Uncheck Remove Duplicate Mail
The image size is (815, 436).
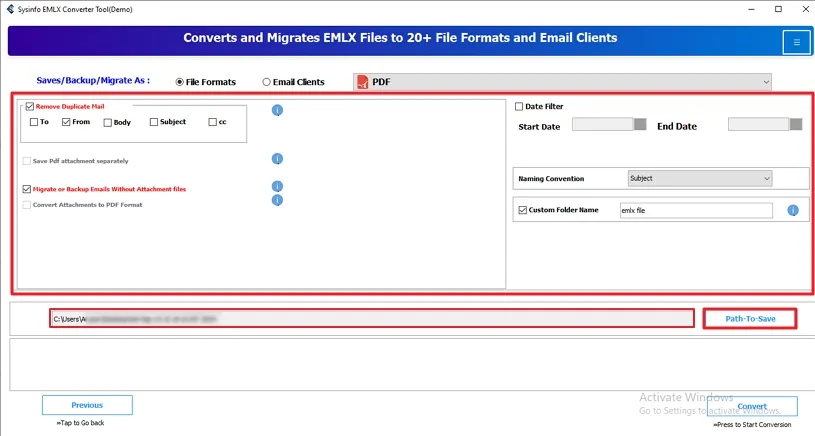[30, 107]
